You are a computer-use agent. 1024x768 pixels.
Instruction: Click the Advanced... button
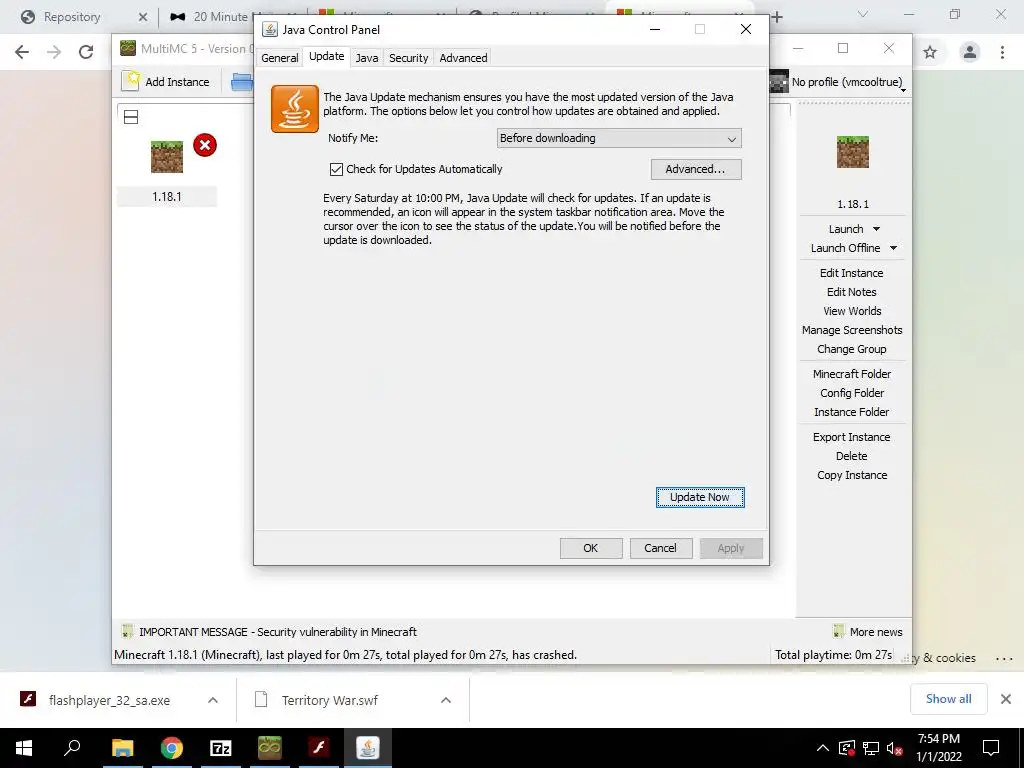click(696, 169)
